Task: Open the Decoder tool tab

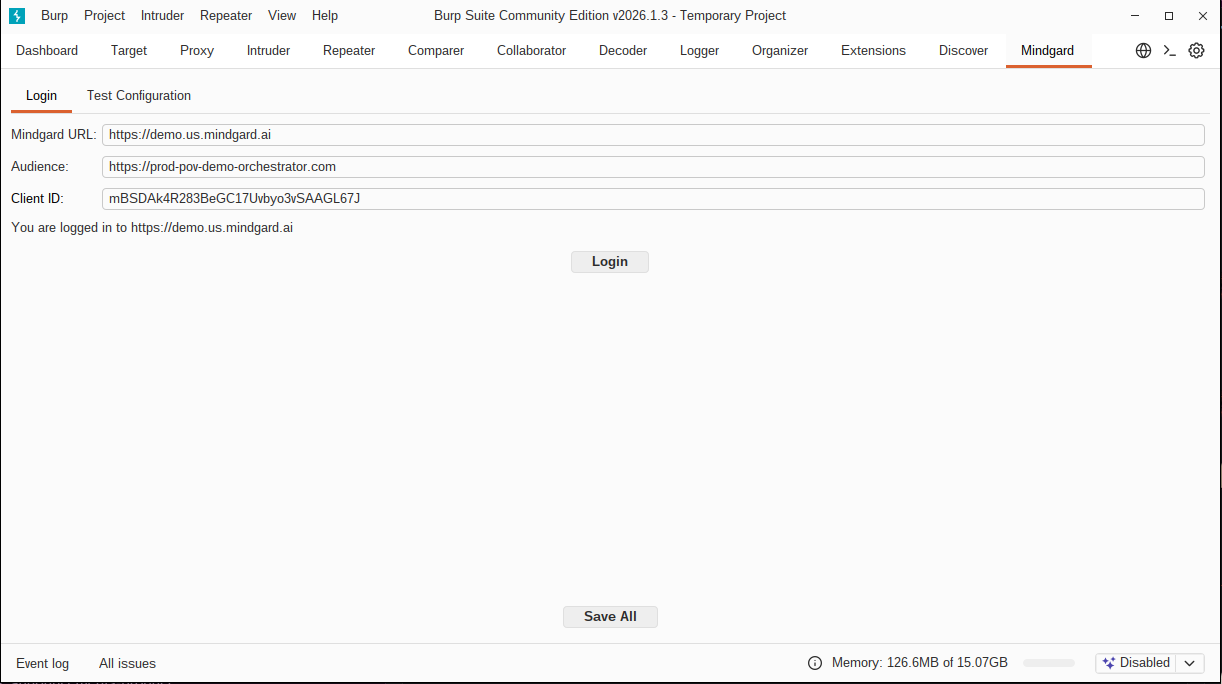Action: point(622,50)
